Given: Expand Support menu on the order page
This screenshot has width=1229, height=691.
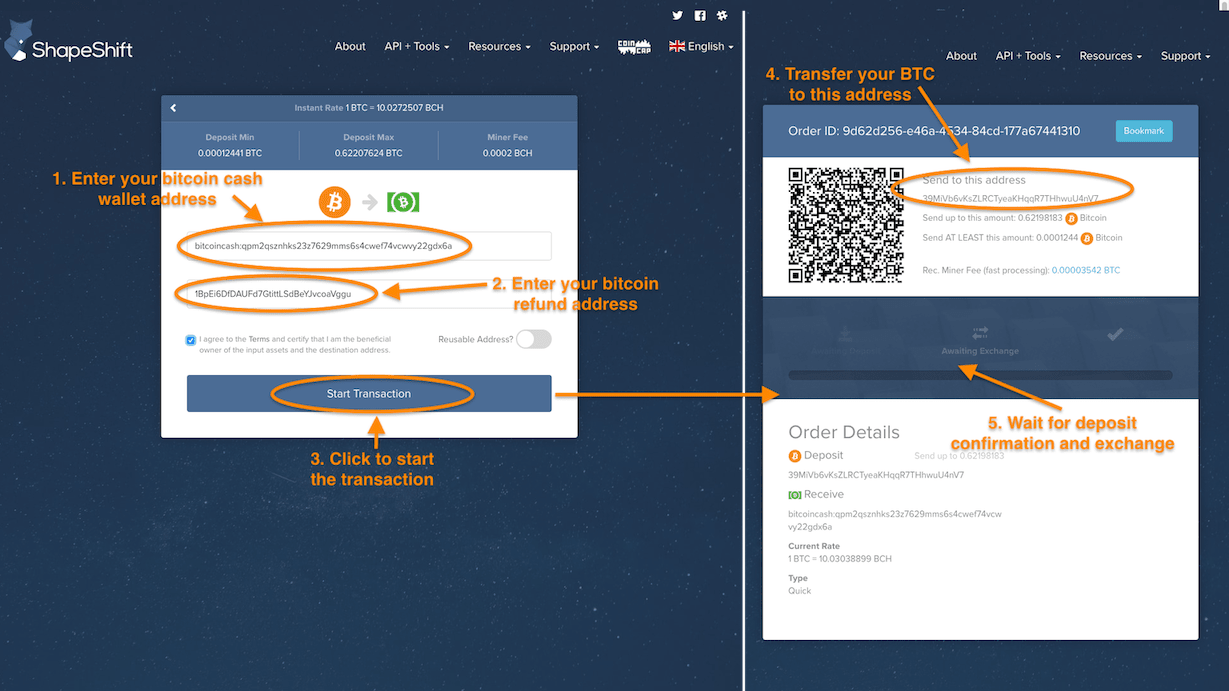Looking at the screenshot, I should 1185,56.
